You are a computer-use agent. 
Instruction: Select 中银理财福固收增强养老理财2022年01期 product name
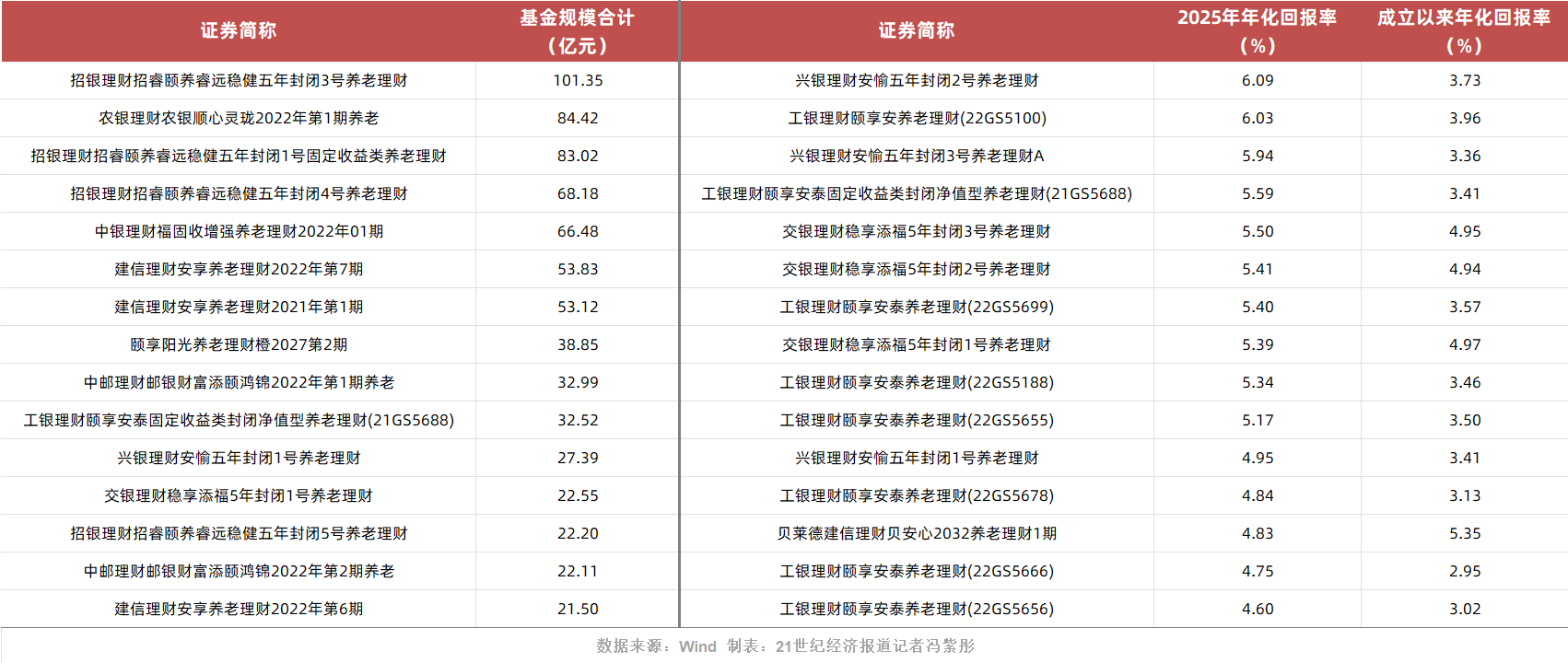coord(239,232)
